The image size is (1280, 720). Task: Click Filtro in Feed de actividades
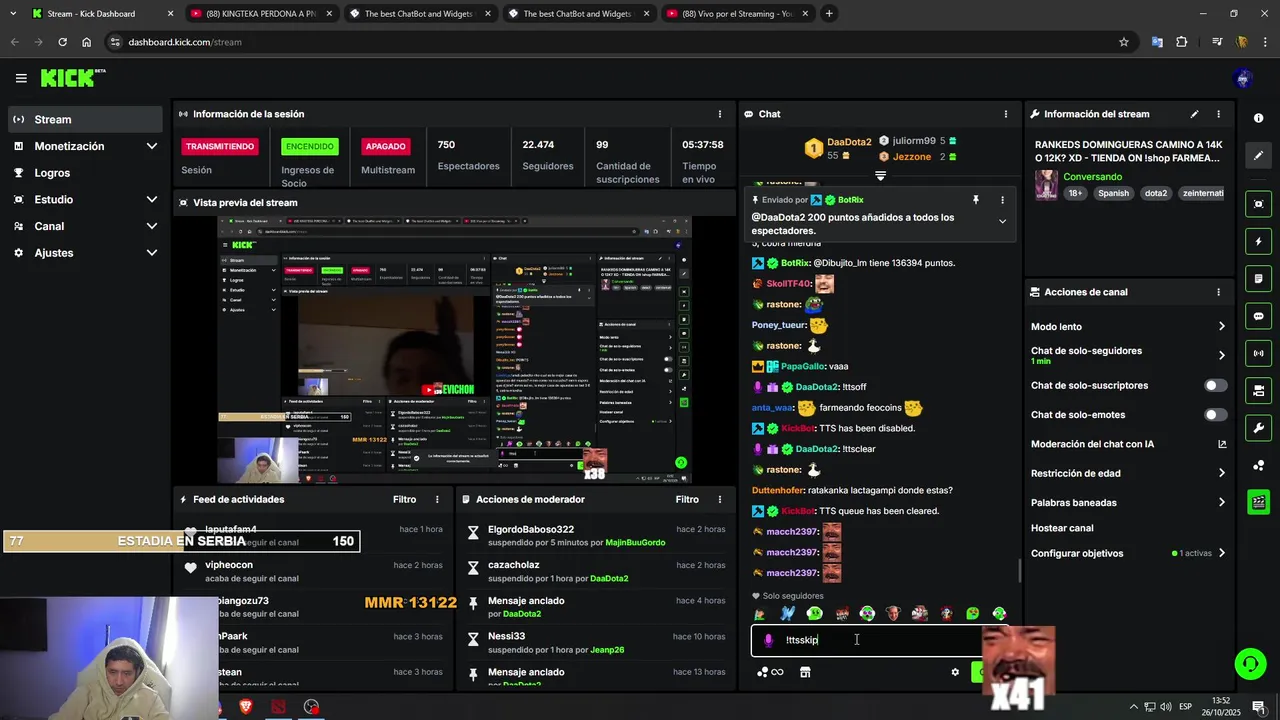(404, 499)
